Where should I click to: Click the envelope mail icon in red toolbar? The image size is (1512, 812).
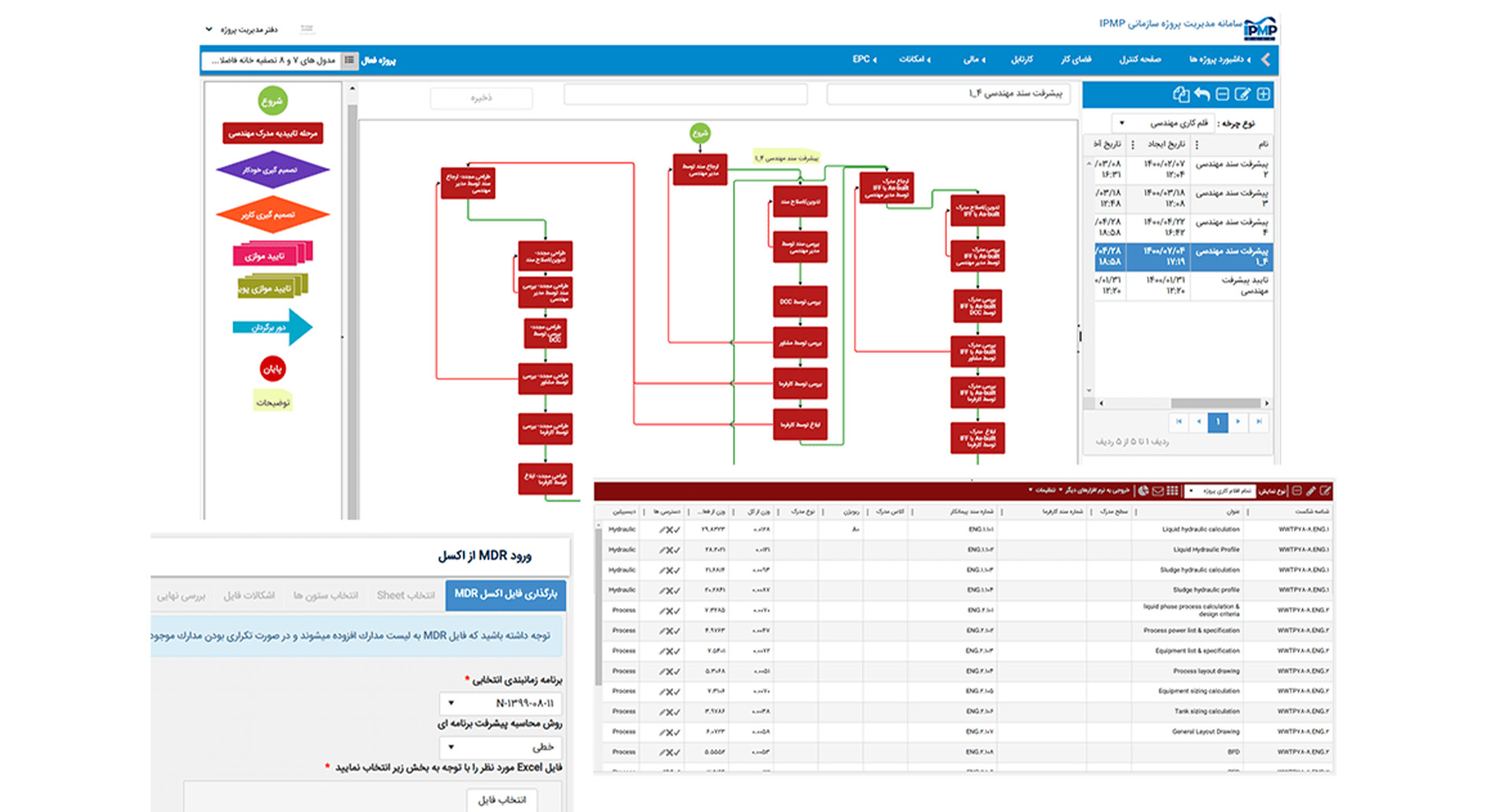point(1157,491)
